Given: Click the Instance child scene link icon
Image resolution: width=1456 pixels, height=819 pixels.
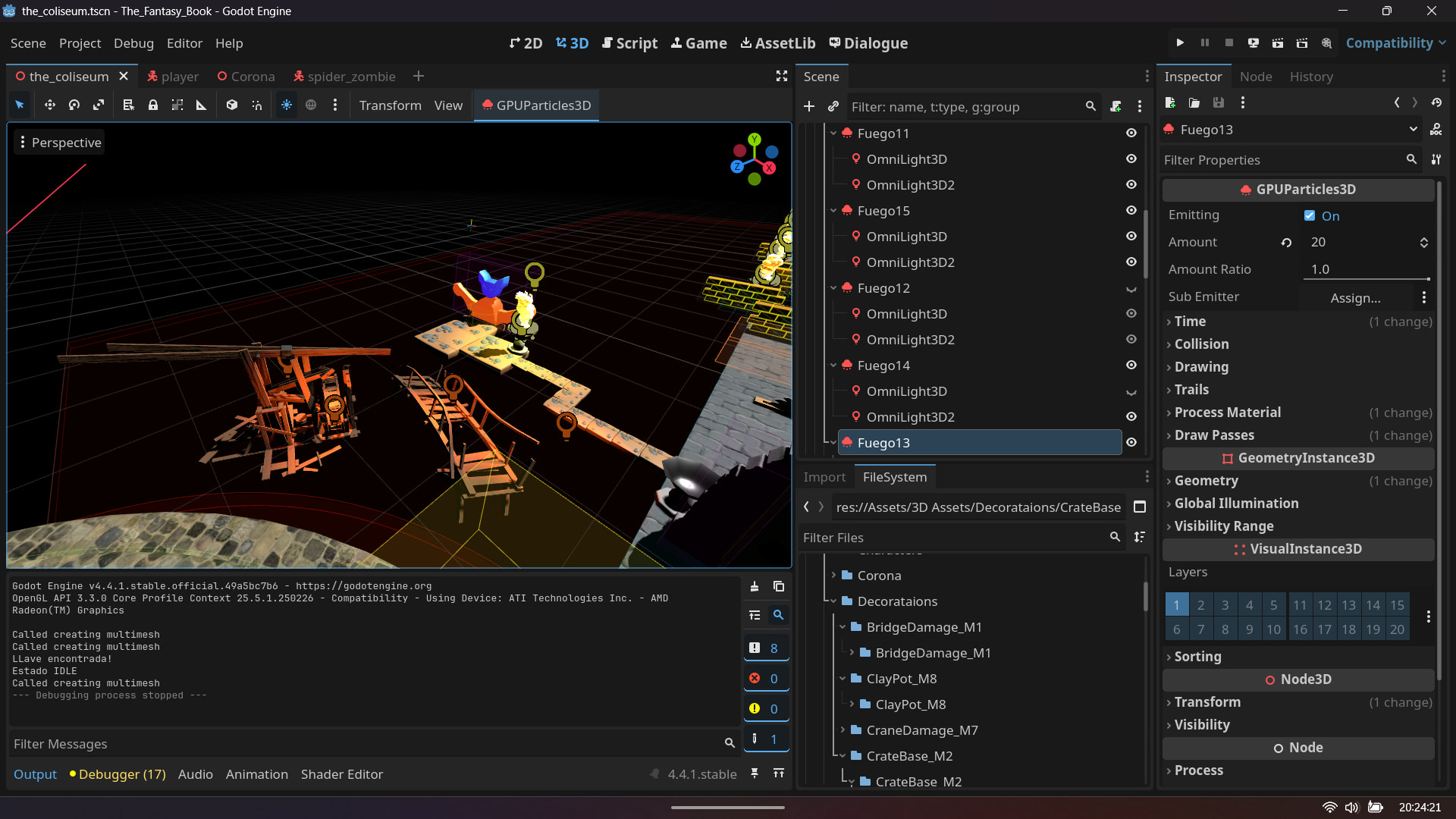Looking at the screenshot, I should 833,106.
